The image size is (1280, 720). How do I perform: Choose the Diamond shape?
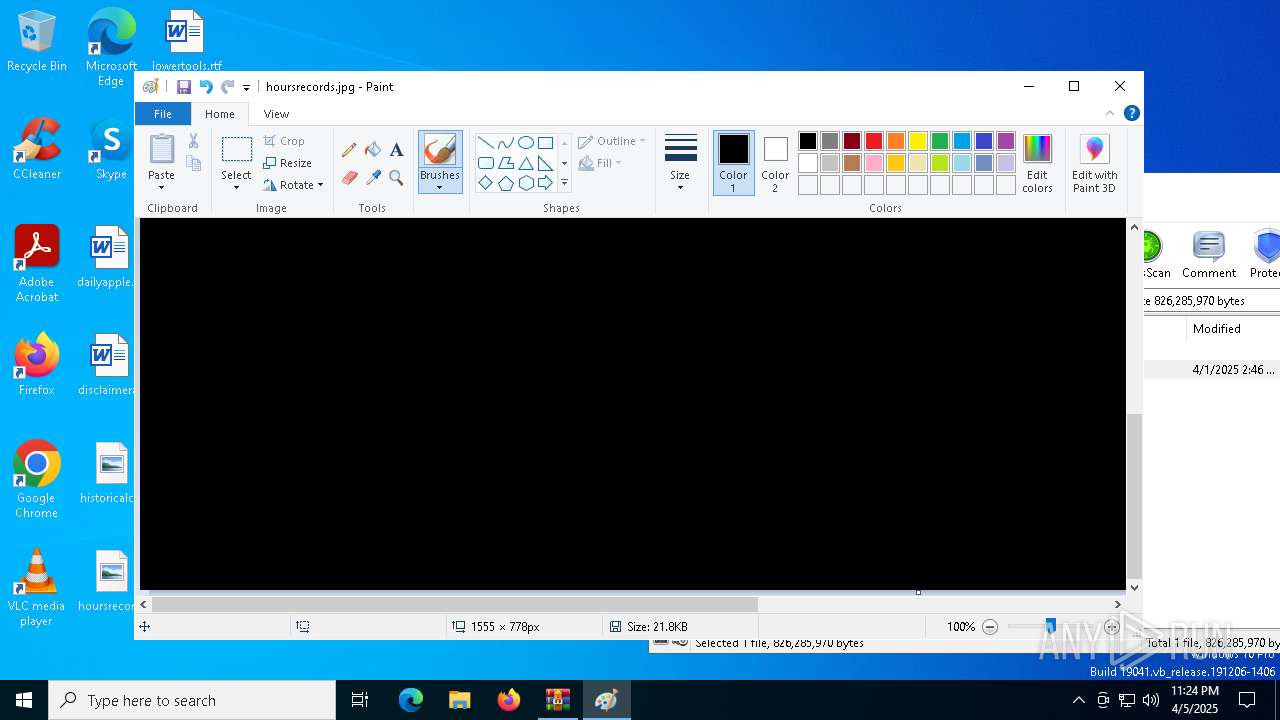tap(485, 183)
